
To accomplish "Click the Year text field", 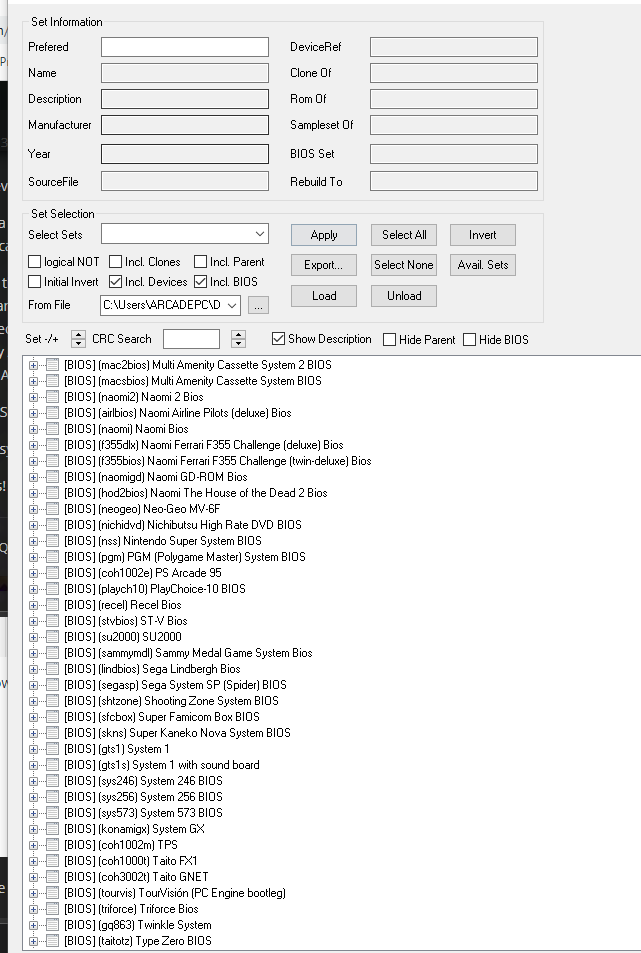I will click(185, 154).
